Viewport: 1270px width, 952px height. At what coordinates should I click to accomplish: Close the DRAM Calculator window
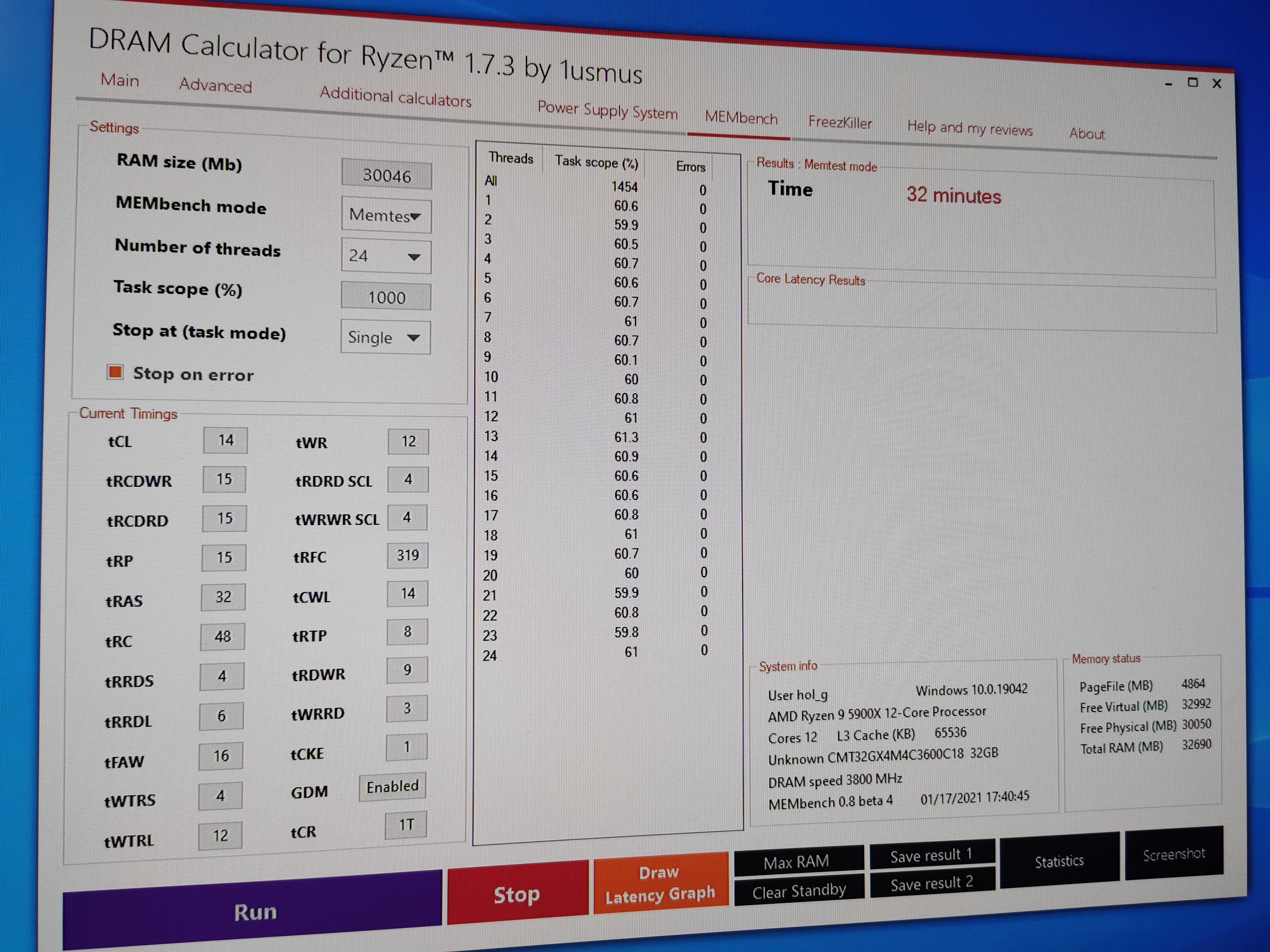1217,84
